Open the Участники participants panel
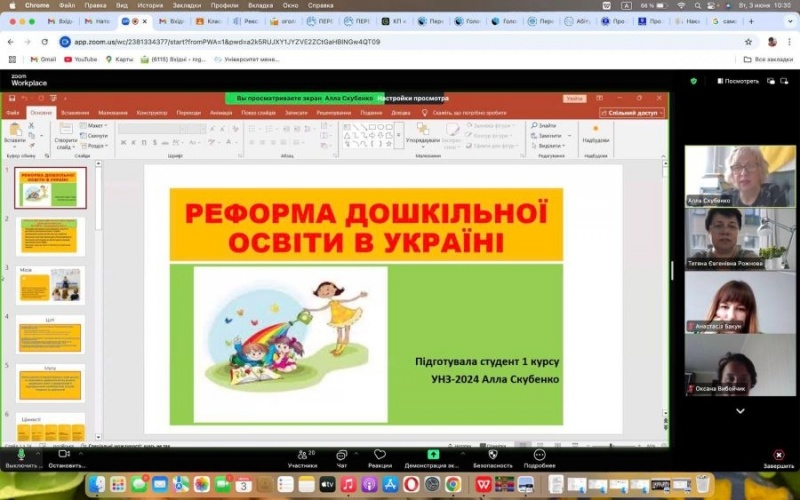 (302, 455)
